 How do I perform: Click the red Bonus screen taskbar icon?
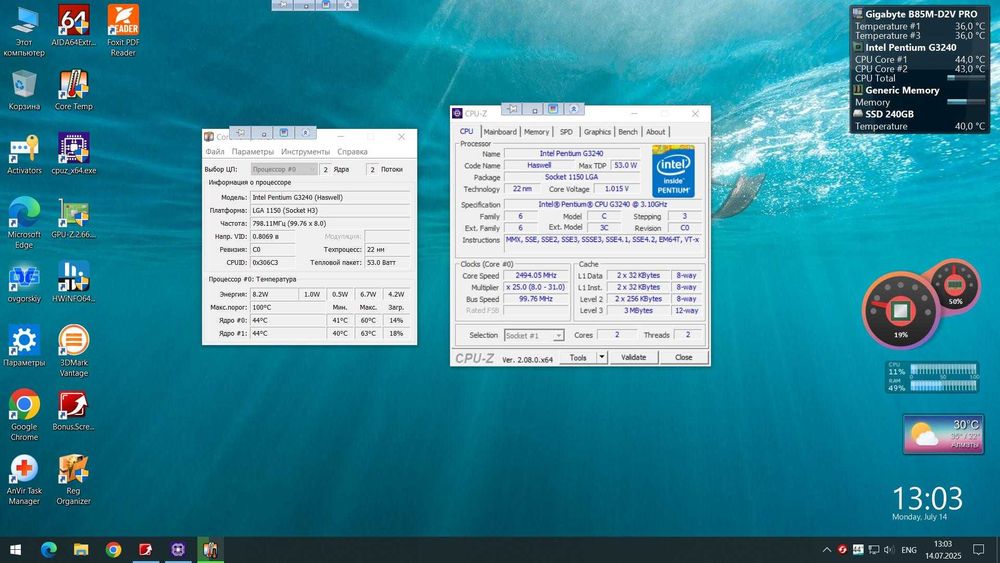click(x=145, y=550)
